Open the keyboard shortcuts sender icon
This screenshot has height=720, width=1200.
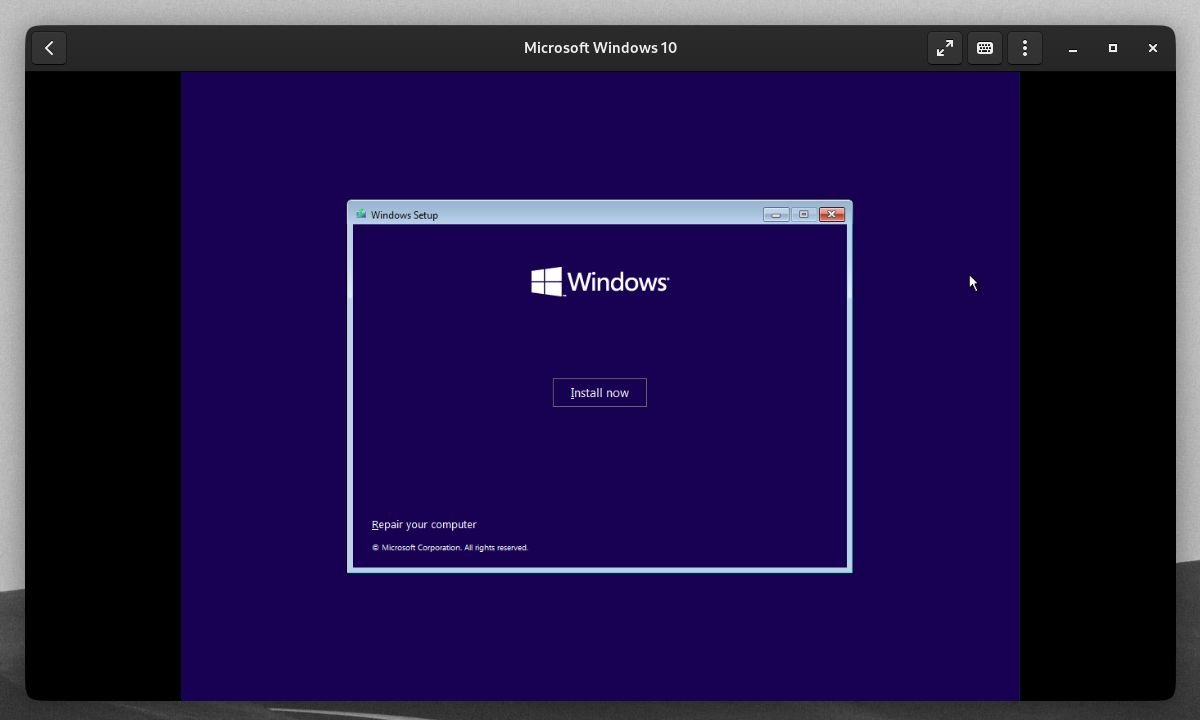(985, 48)
